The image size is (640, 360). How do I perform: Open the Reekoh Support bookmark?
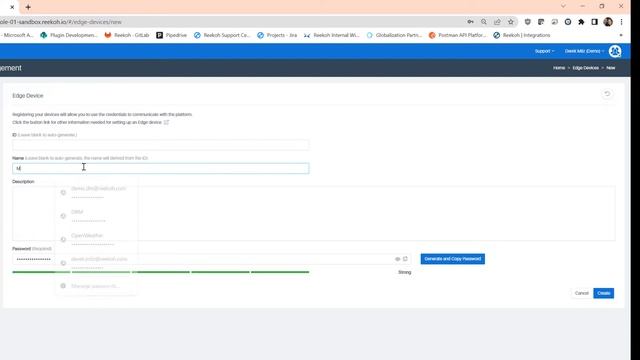pyautogui.click(x=222, y=36)
